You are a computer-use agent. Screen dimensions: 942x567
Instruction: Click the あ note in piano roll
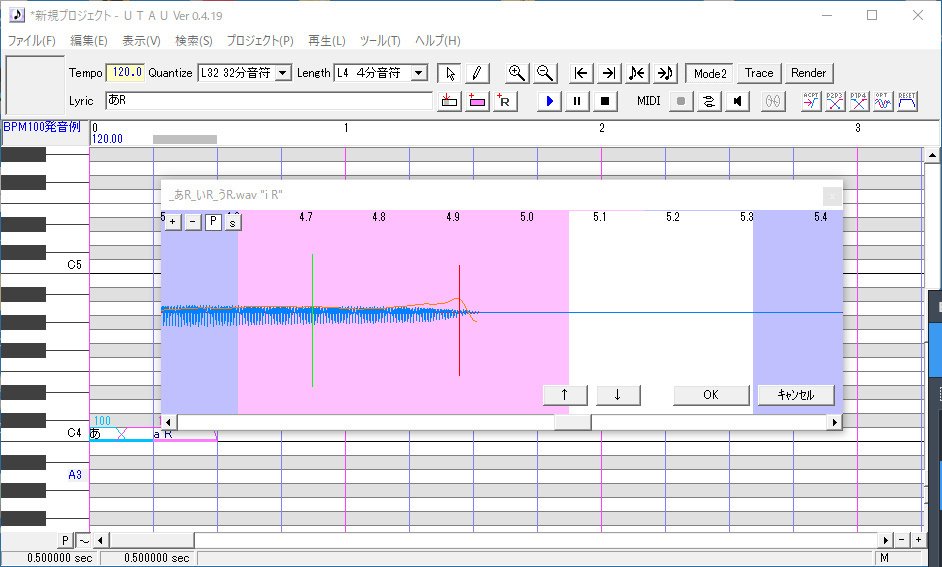coord(121,434)
